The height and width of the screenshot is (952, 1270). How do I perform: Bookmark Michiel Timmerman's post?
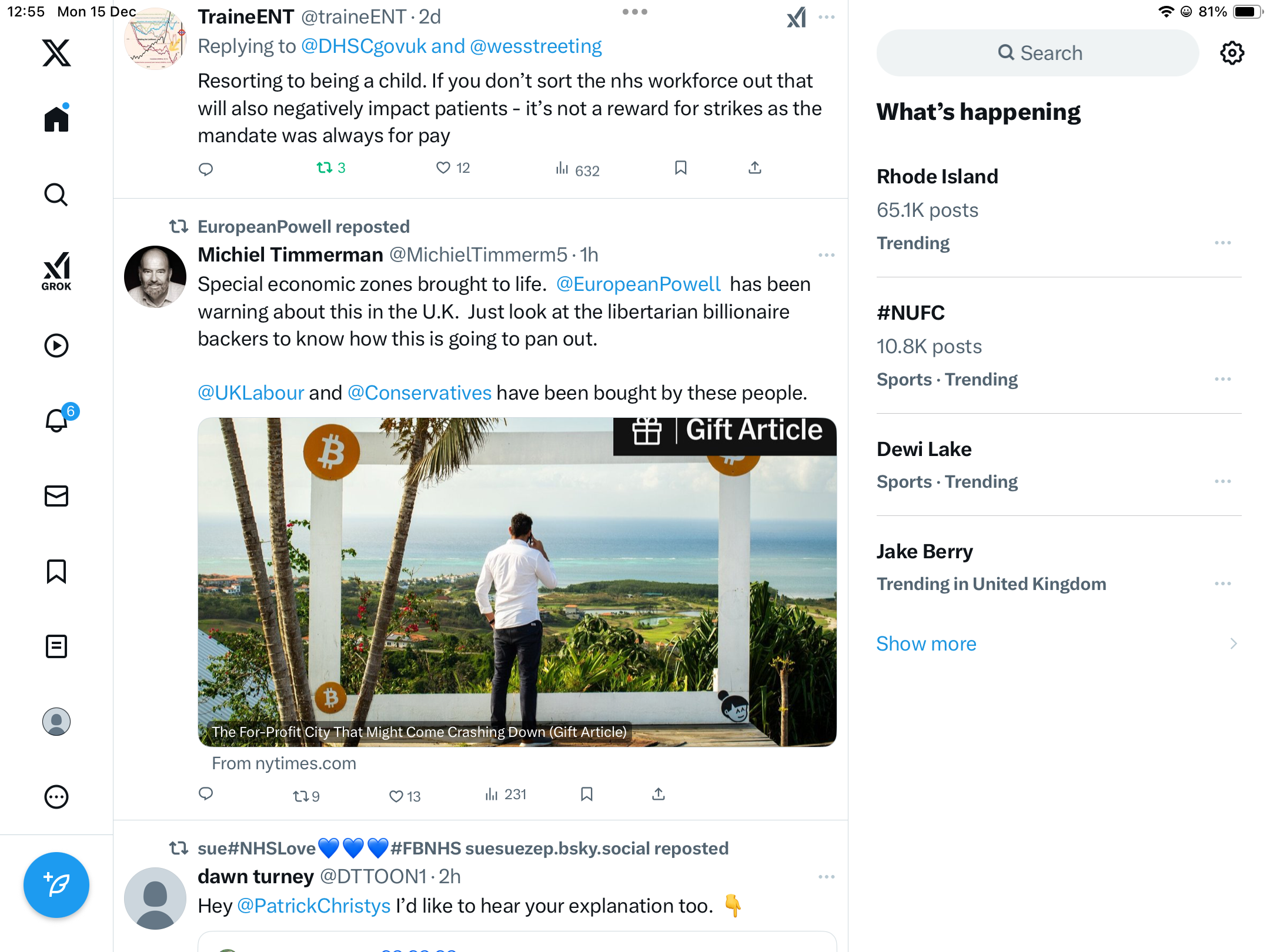pos(586,795)
